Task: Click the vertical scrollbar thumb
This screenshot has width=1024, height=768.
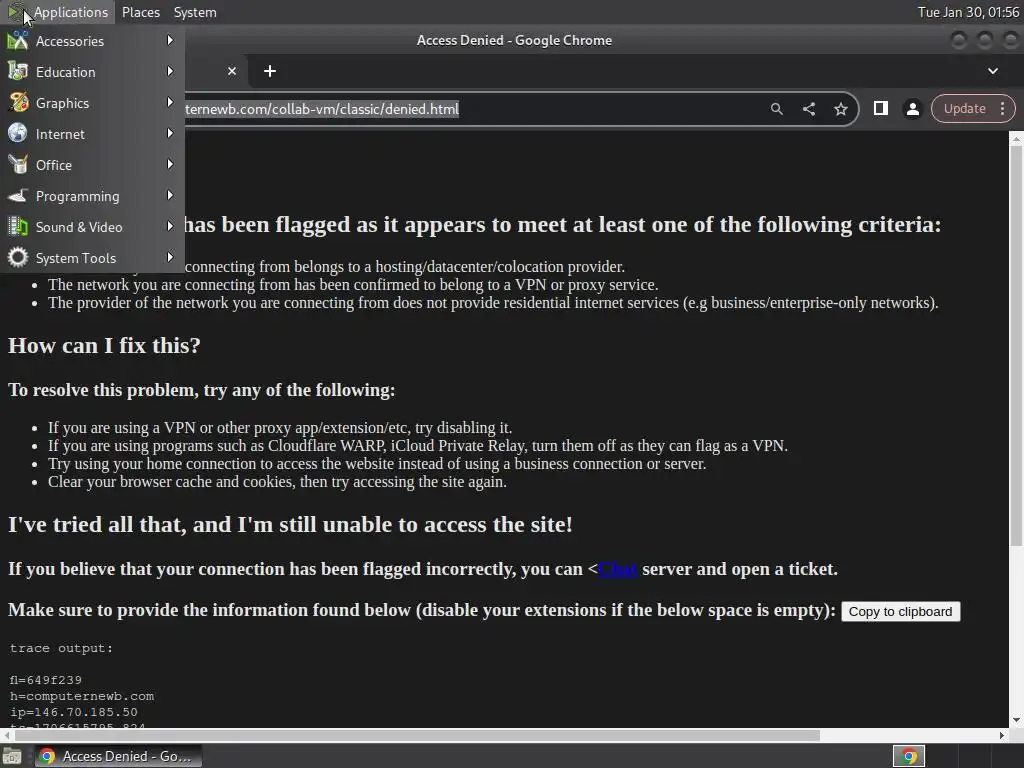Action: click(x=1016, y=346)
